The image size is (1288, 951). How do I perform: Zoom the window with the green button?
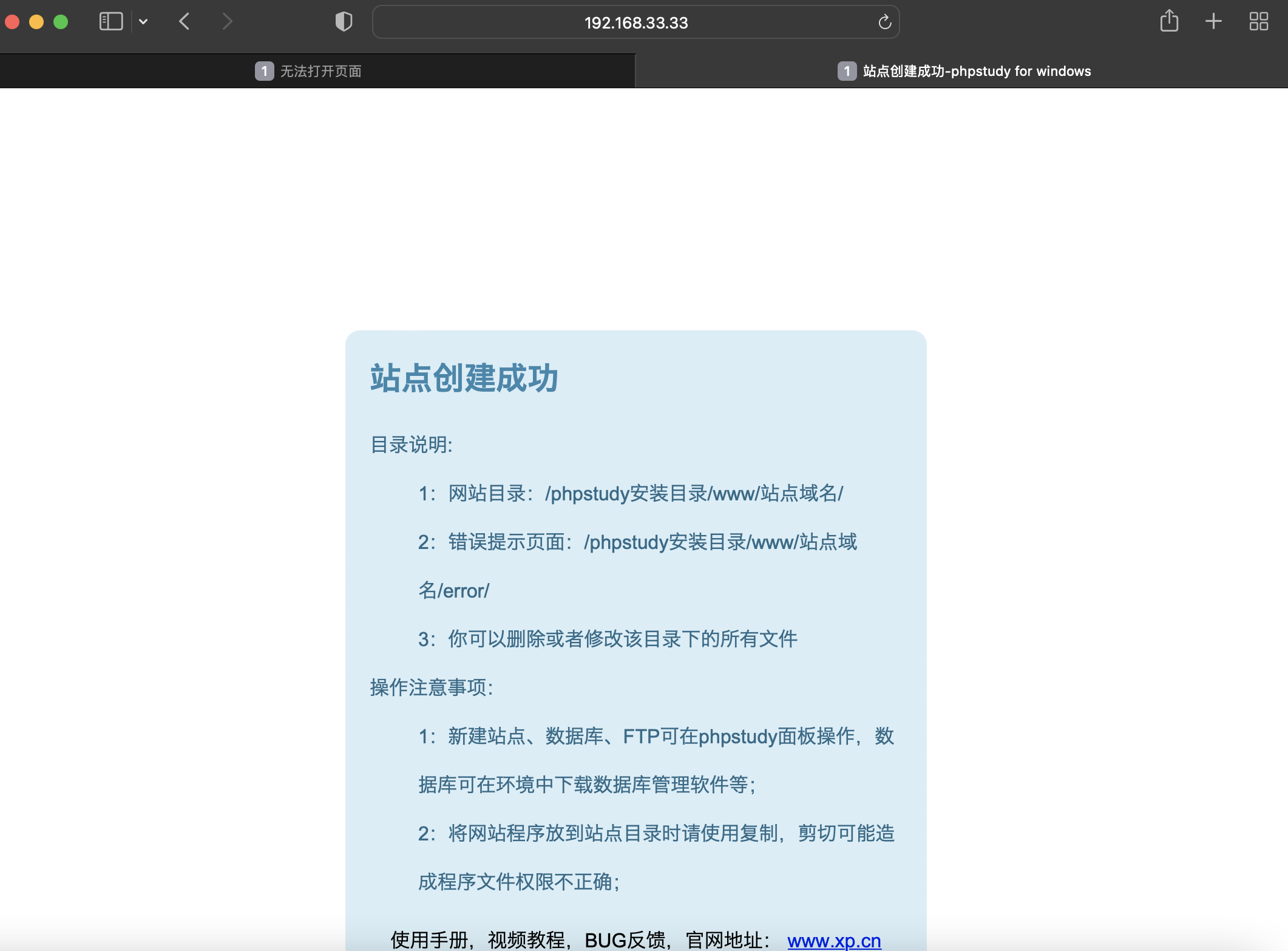(x=61, y=21)
